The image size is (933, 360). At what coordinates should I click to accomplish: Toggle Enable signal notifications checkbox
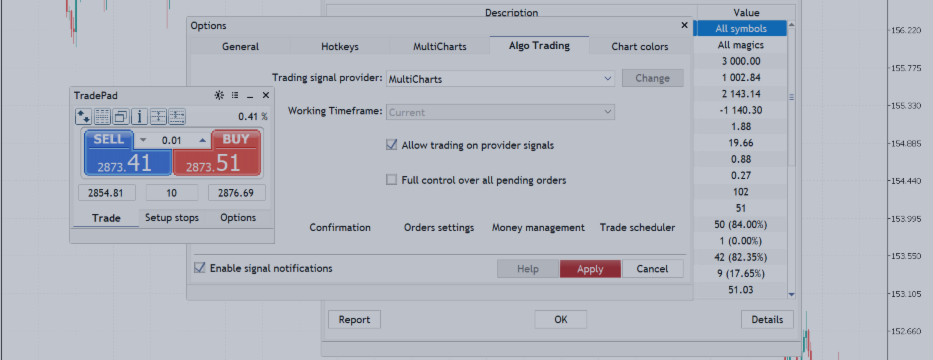(x=200, y=268)
